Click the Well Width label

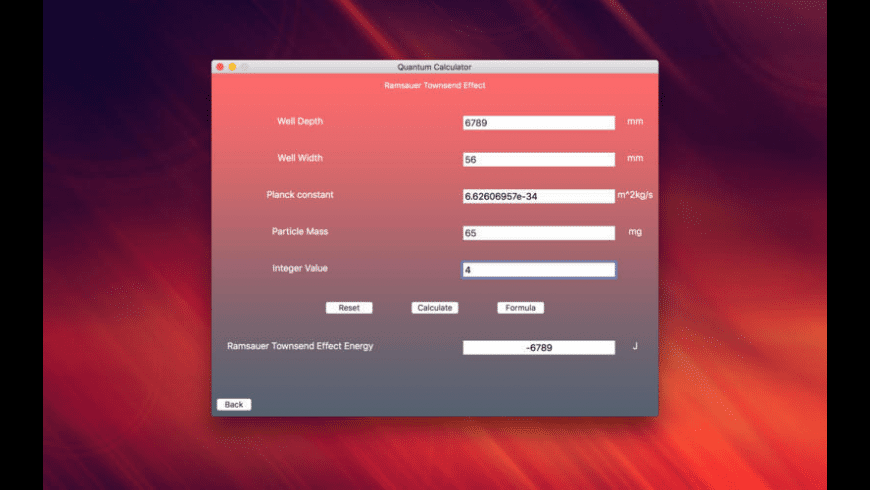(300, 158)
